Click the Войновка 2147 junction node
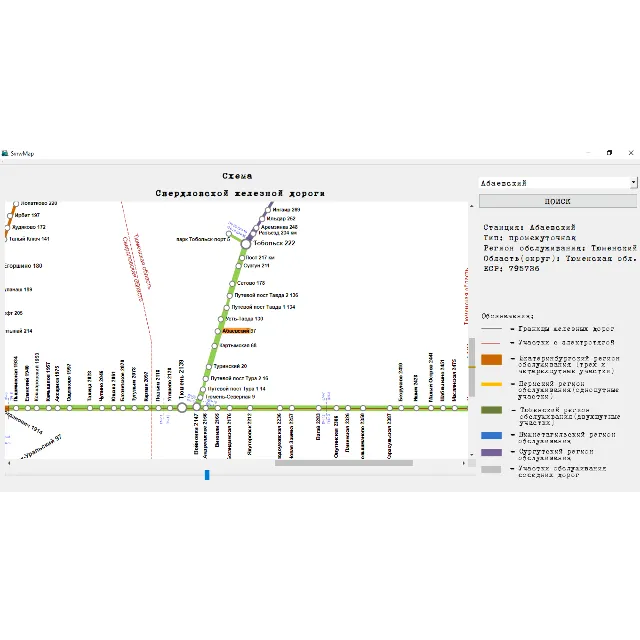This screenshot has height=640, width=640. [x=197, y=407]
